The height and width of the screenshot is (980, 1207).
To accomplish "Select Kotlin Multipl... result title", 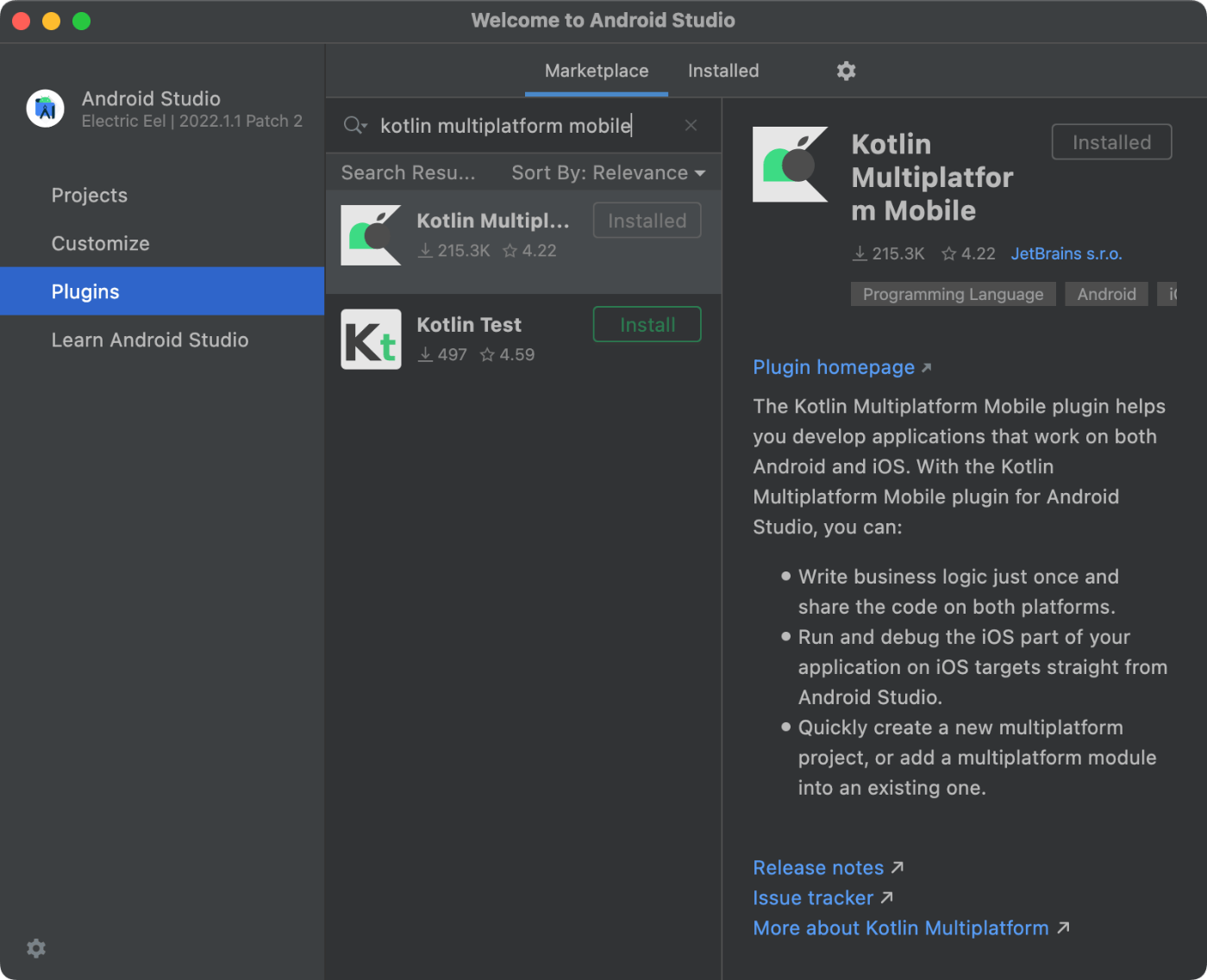I will tap(493, 221).
